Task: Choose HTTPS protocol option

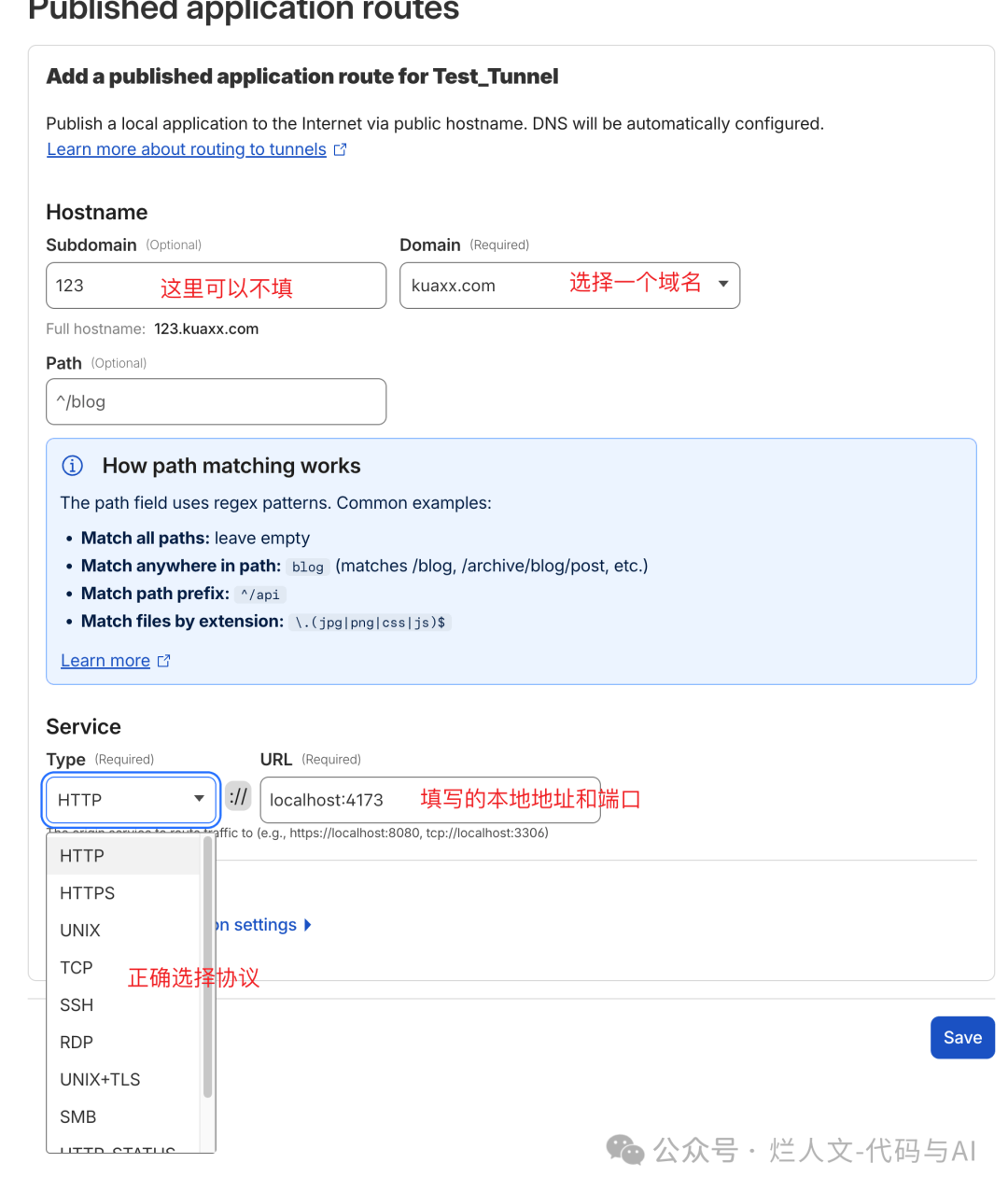Action: (87, 893)
